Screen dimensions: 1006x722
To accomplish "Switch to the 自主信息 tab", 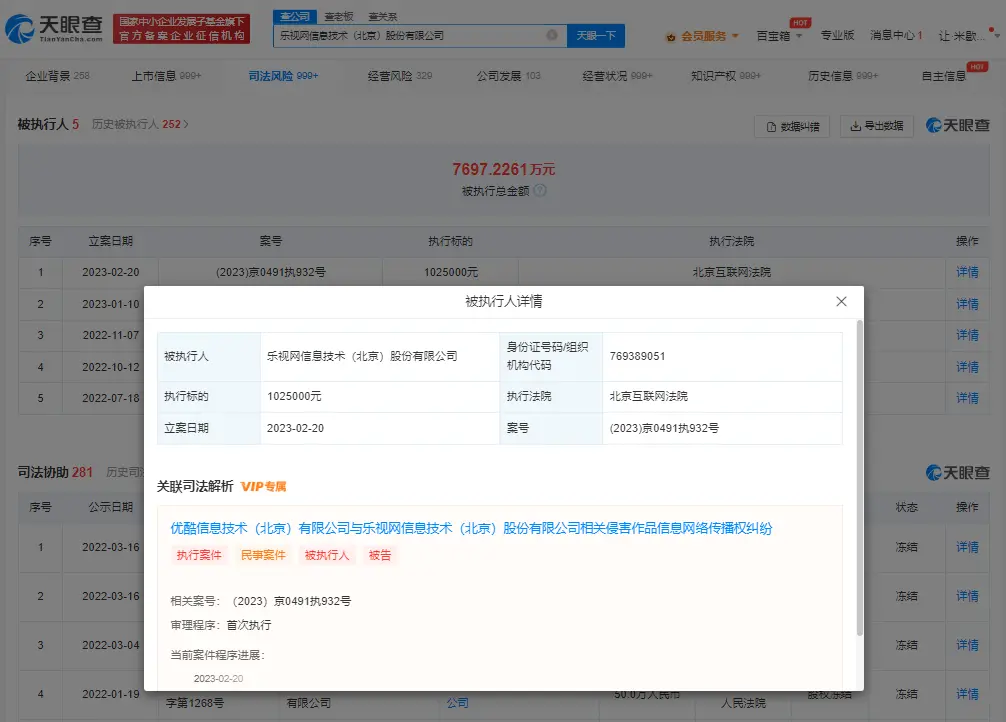I will coord(944,76).
